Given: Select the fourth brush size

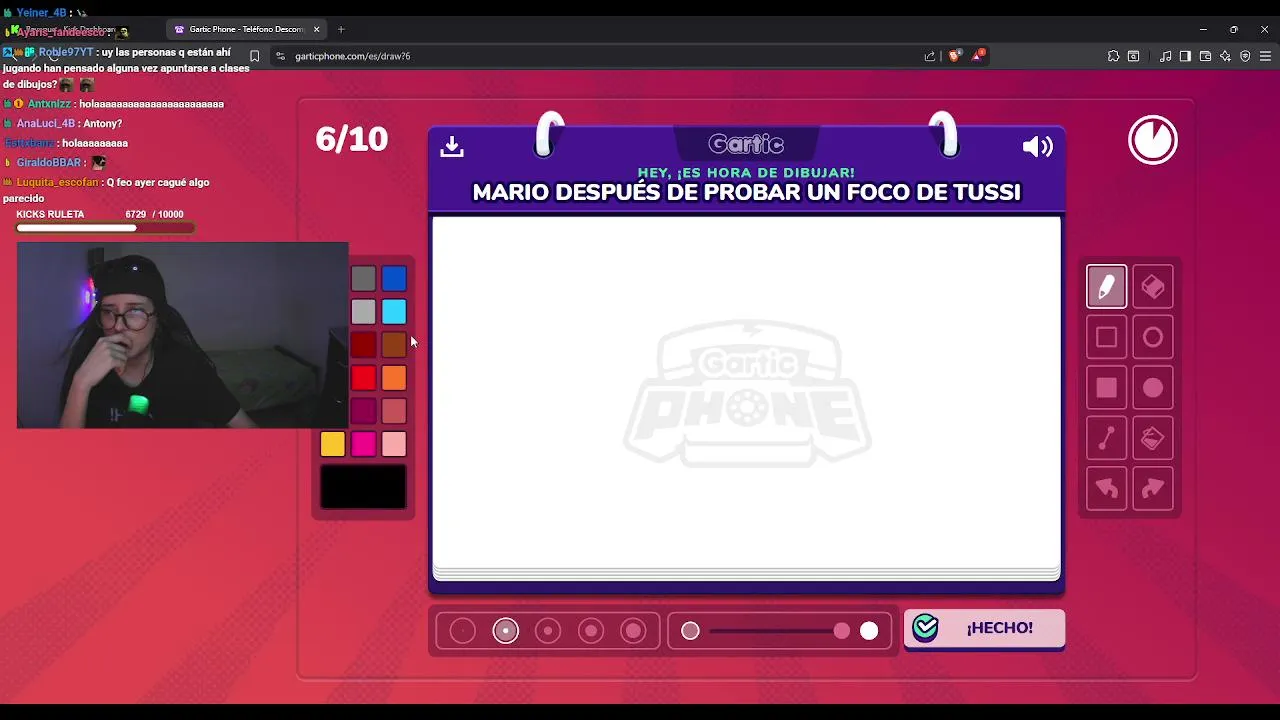Looking at the screenshot, I should click(x=591, y=631).
